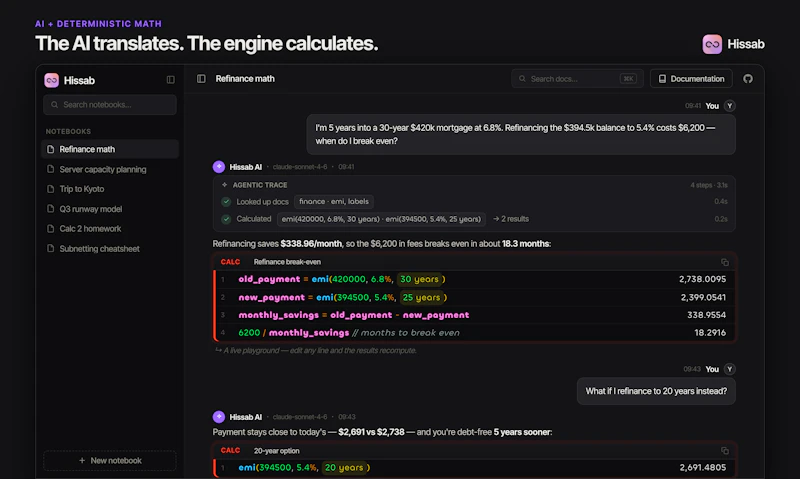
Task: Create a New notebook
Action: point(110,461)
